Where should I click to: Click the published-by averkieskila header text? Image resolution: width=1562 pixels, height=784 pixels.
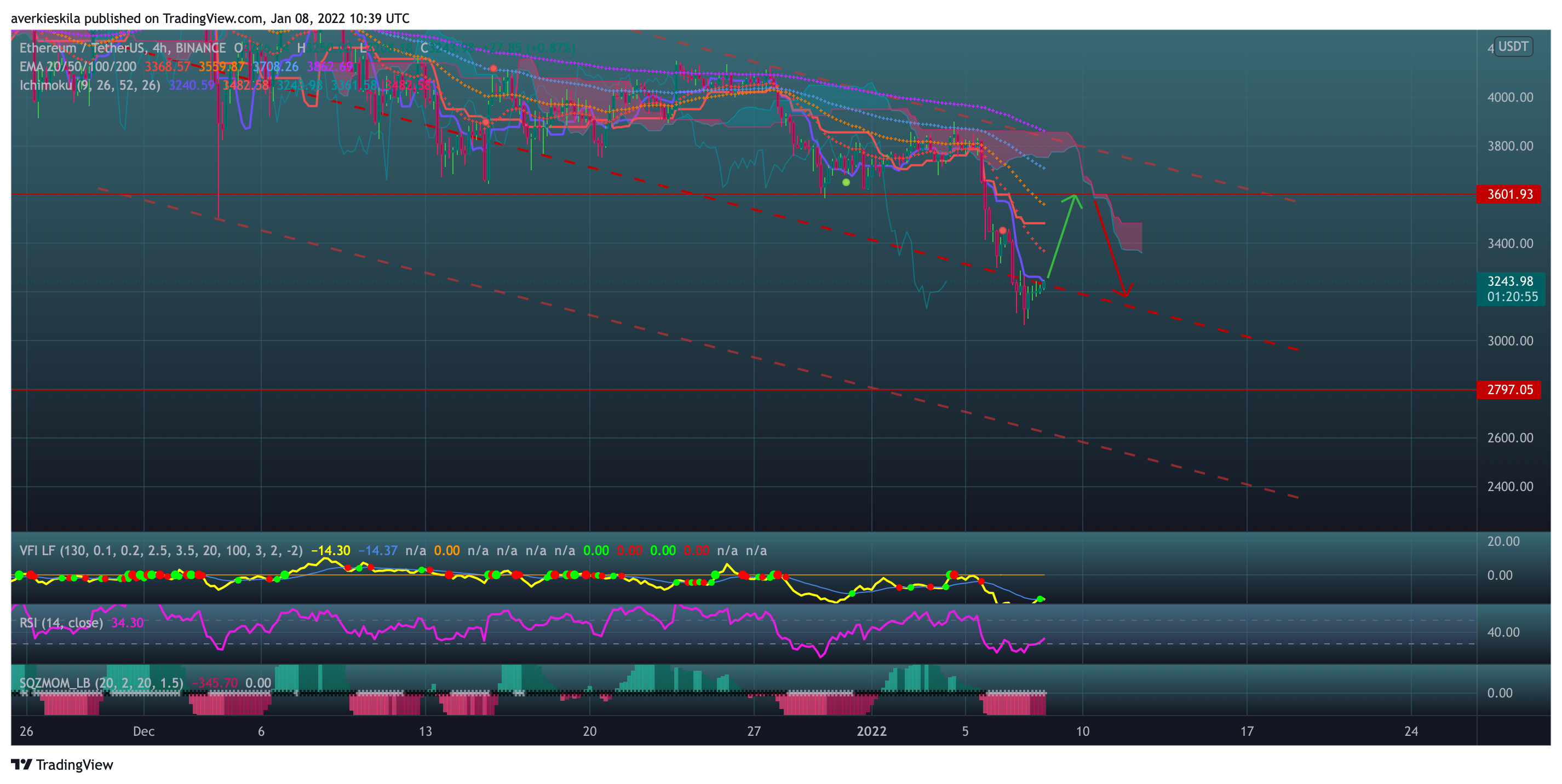tap(210, 18)
